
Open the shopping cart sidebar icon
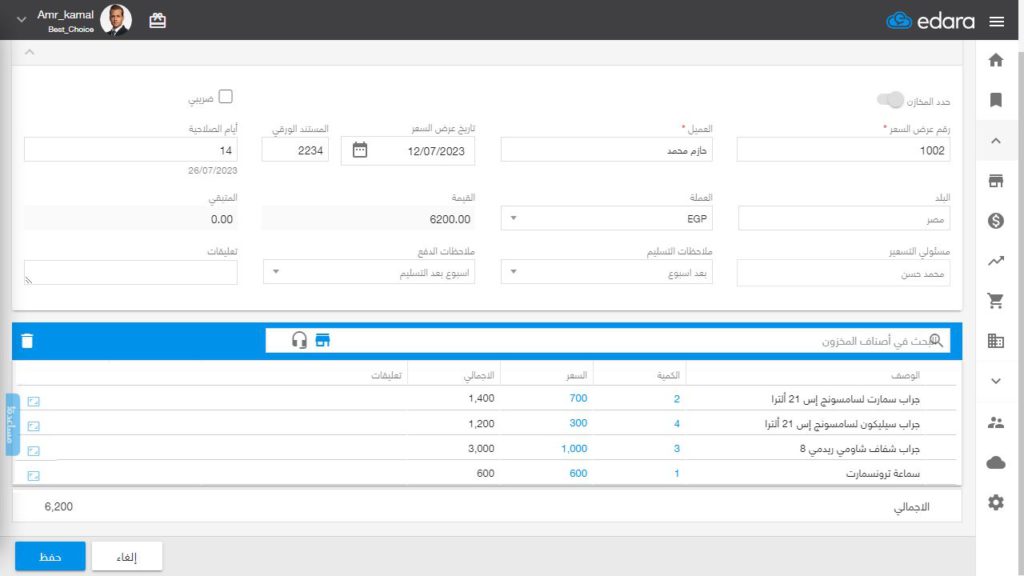pyautogui.click(x=995, y=300)
